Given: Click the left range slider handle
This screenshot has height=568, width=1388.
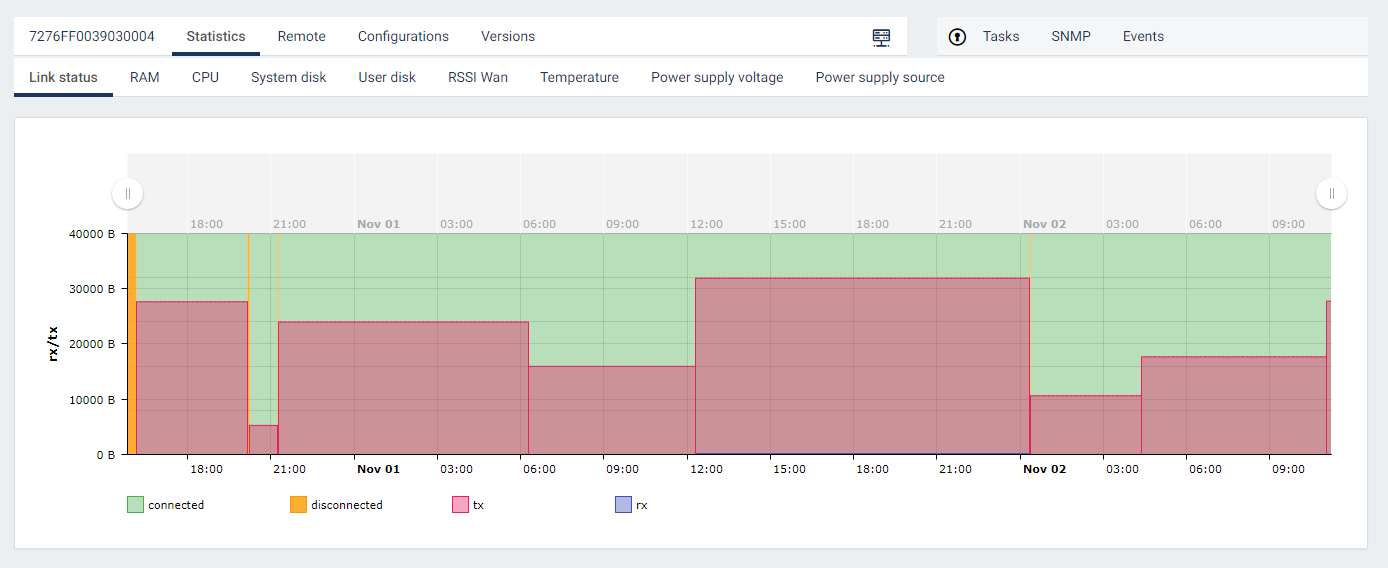Looking at the screenshot, I should [x=128, y=193].
